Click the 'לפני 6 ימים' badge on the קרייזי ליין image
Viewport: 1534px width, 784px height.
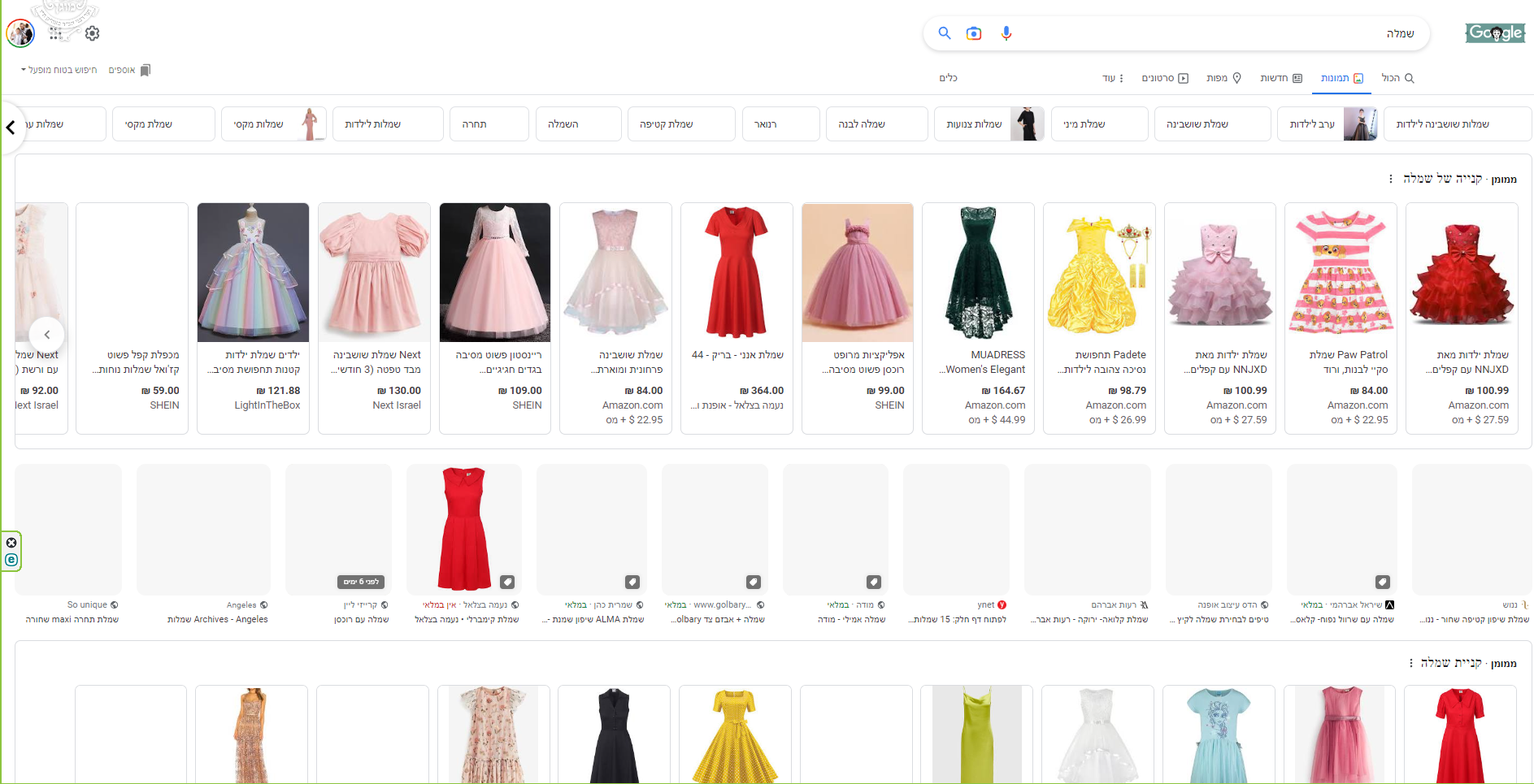(x=361, y=582)
